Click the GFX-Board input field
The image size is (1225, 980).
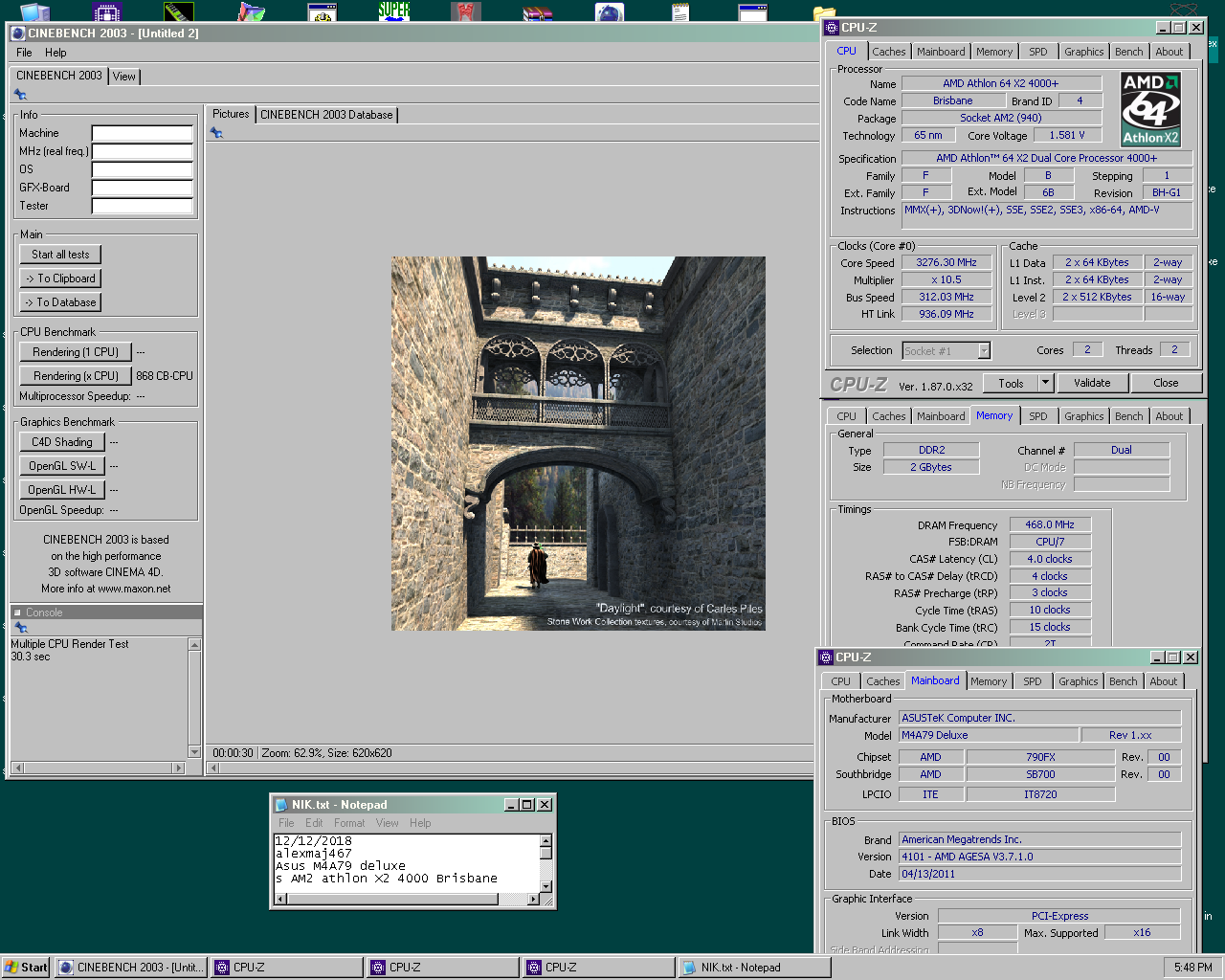click(143, 188)
